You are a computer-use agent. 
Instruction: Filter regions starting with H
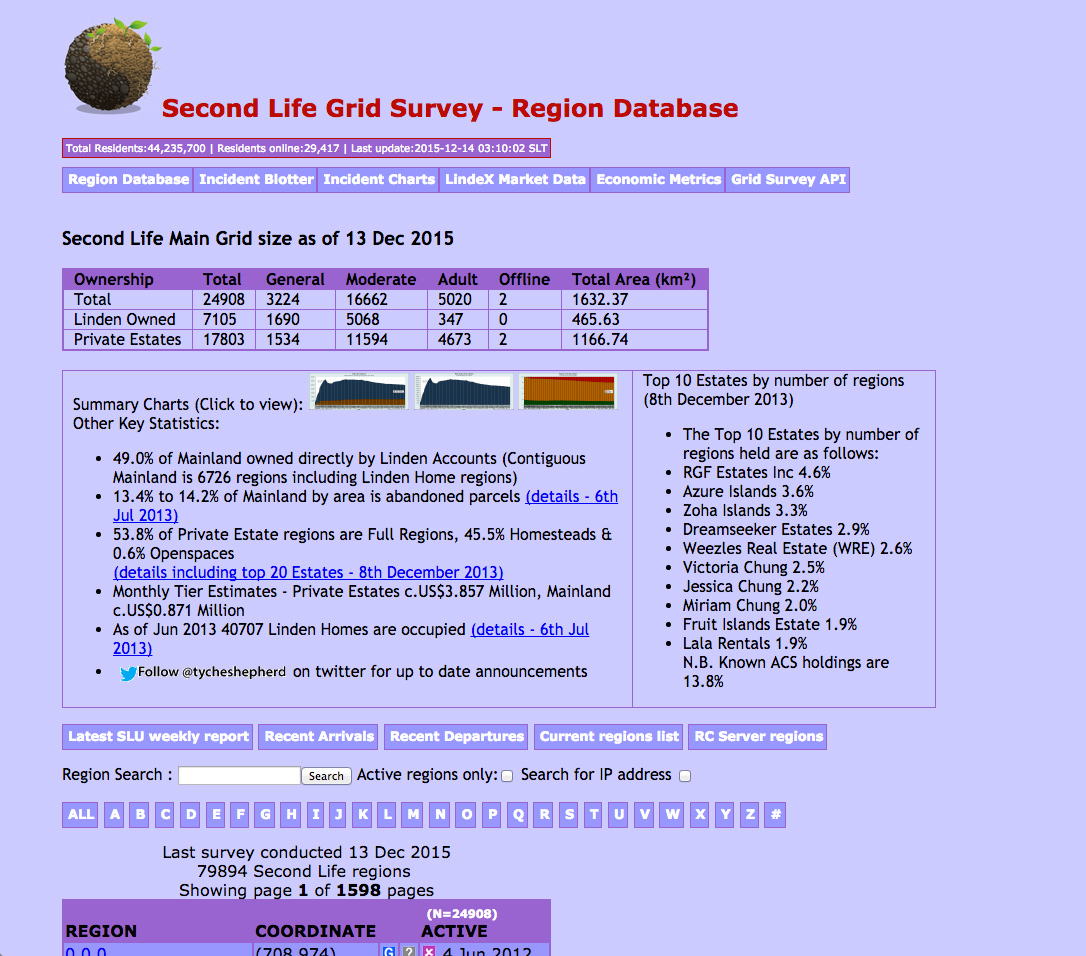tap(292, 815)
